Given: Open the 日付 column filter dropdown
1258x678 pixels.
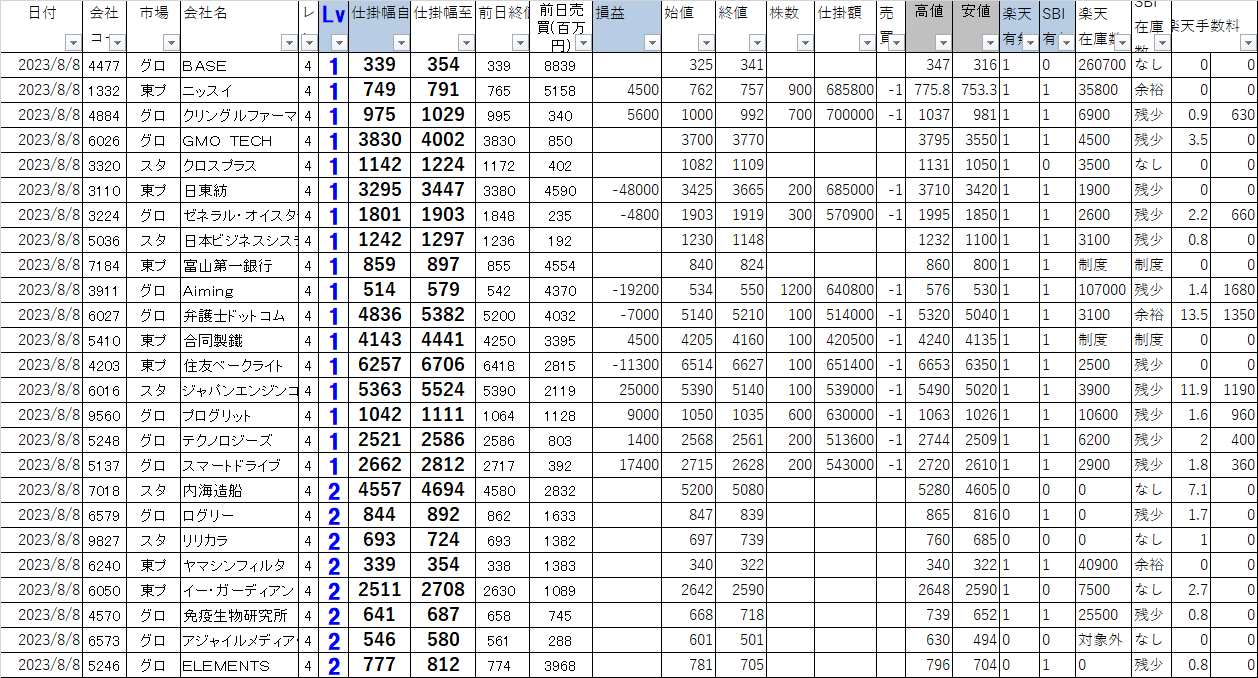Looking at the screenshot, I should coord(72,42).
